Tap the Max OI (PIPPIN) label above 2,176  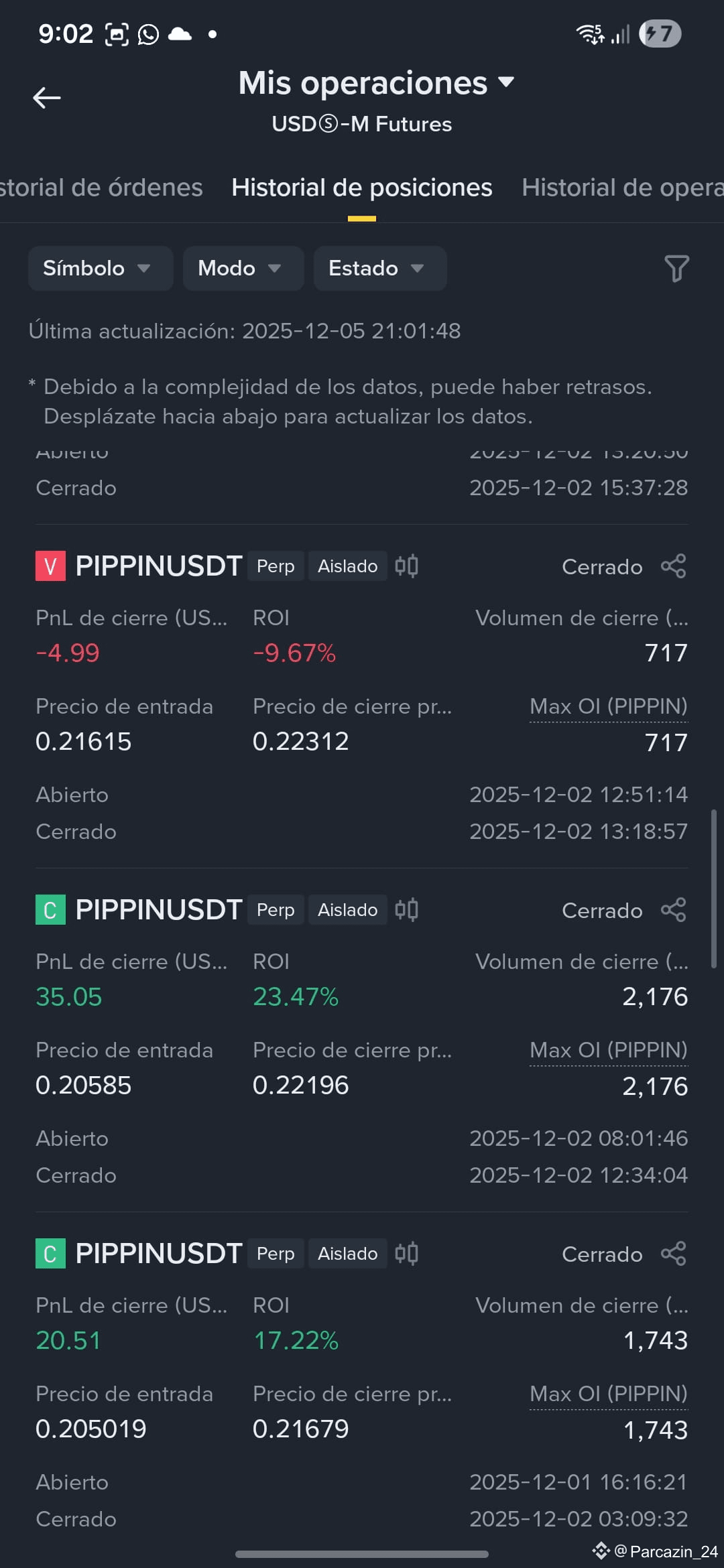[x=609, y=1050]
